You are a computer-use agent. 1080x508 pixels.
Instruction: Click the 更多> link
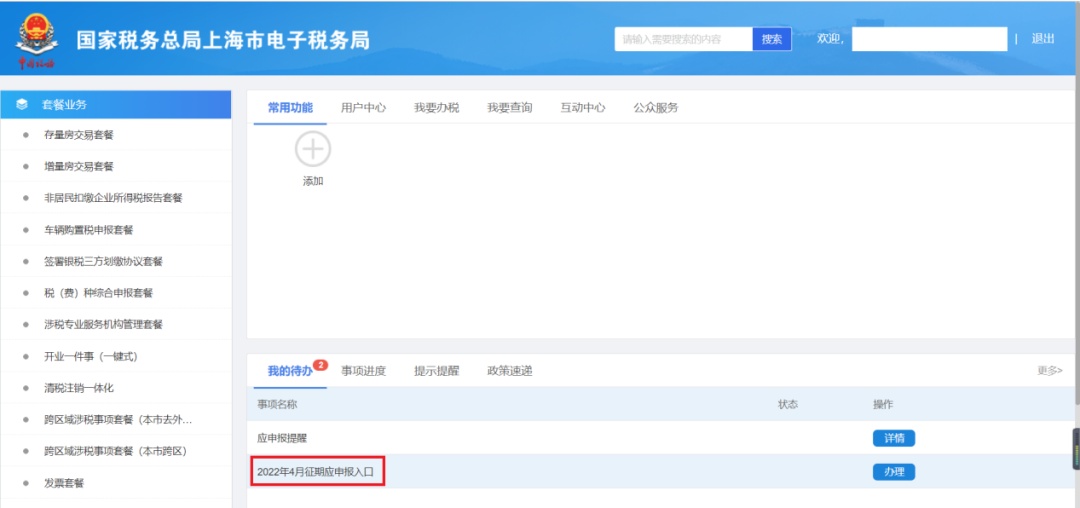[1050, 370]
